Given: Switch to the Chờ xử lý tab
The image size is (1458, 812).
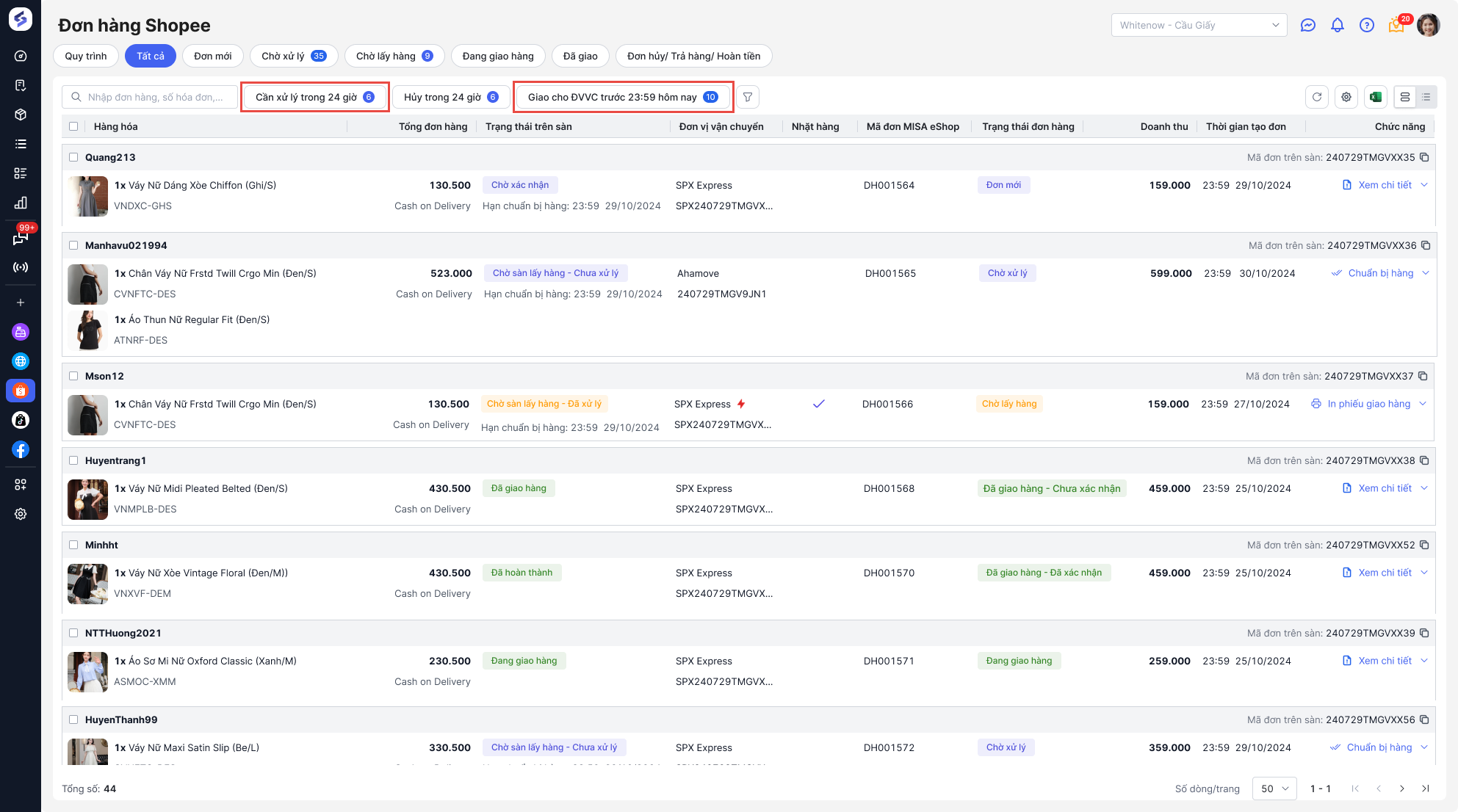Looking at the screenshot, I should 293,56.
